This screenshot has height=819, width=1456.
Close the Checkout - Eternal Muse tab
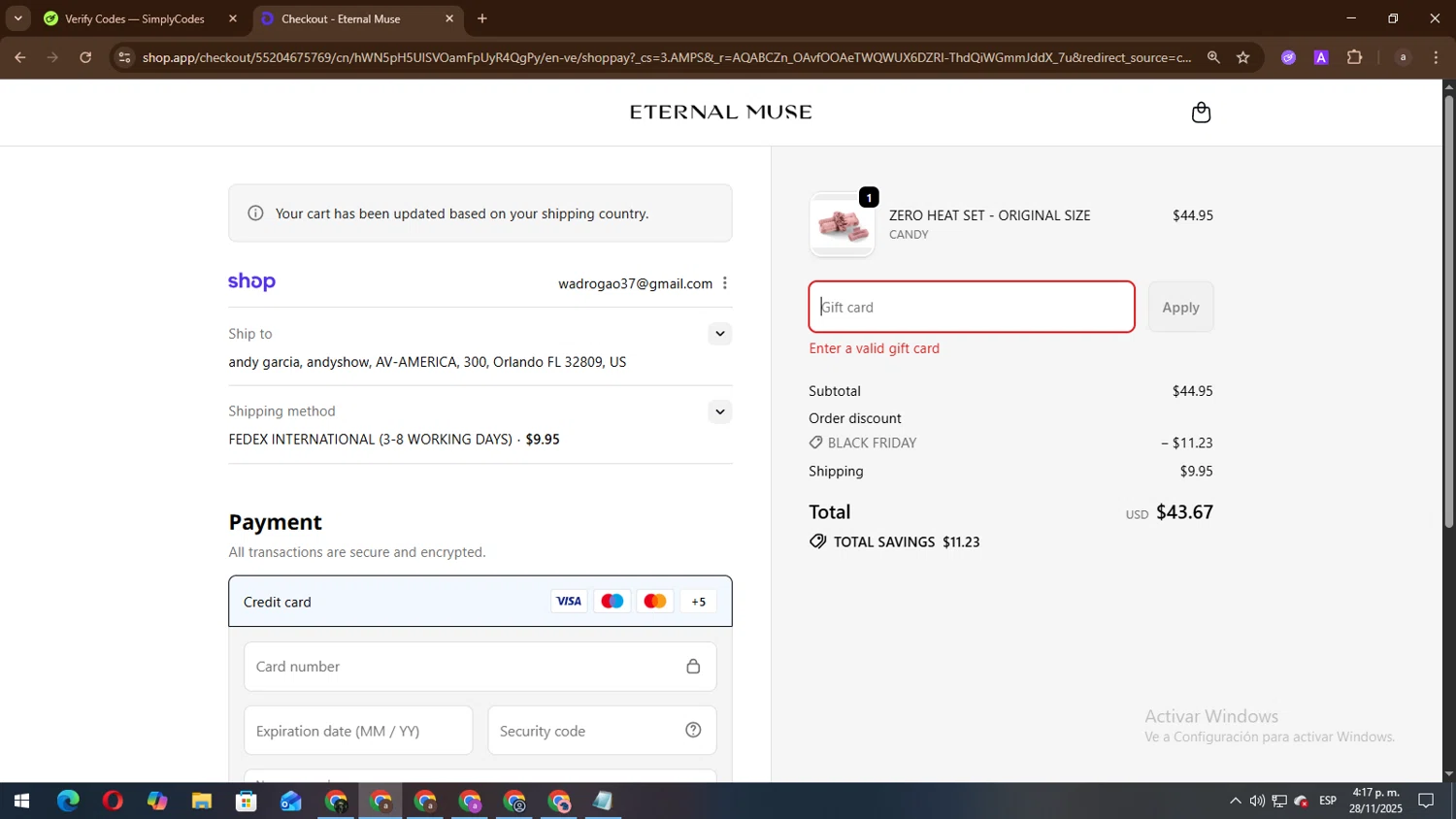(449, 18)
